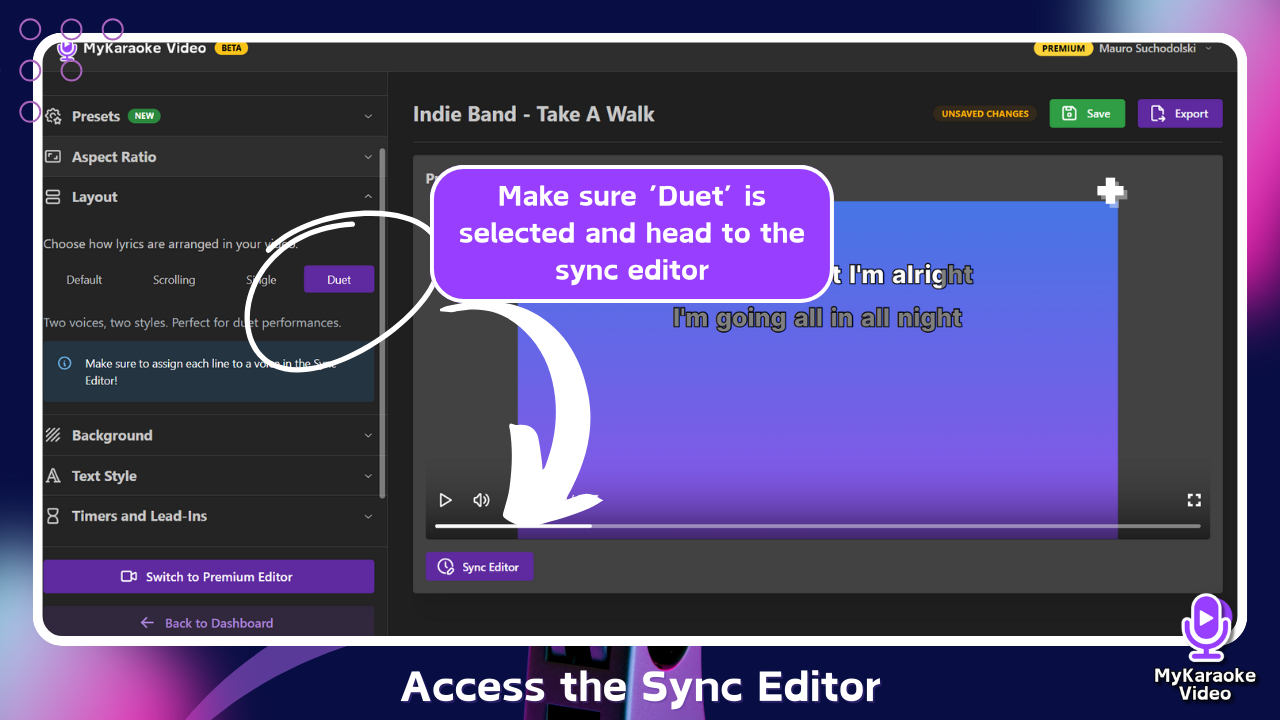The width and height of the screenshot is (1280, 720).
Task: Select the Duet layout option
Action: click(339, 279)
